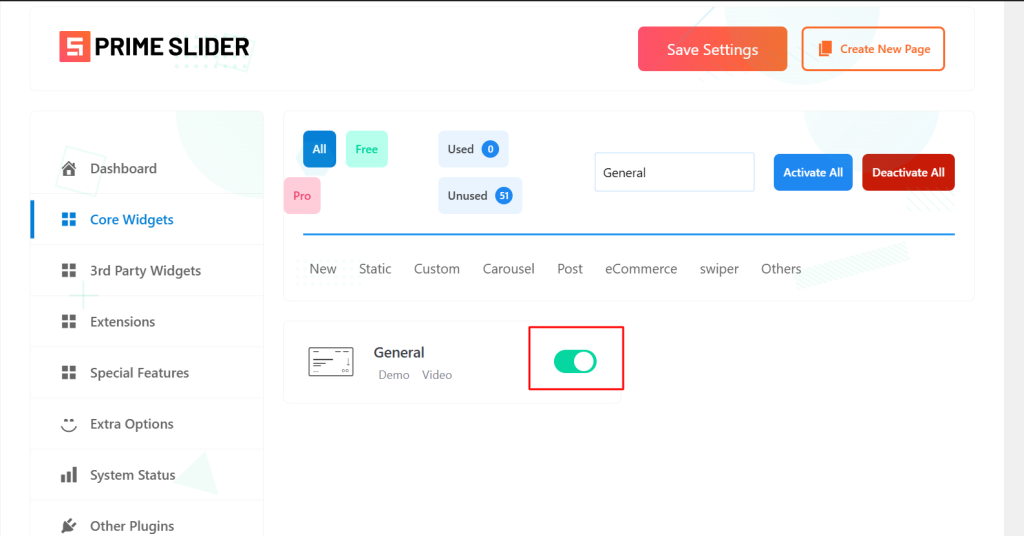Screen dimensions: 1024x536
Task: Click the 3rd Party Widgets grid icon
Action: (x=69, y=270)
